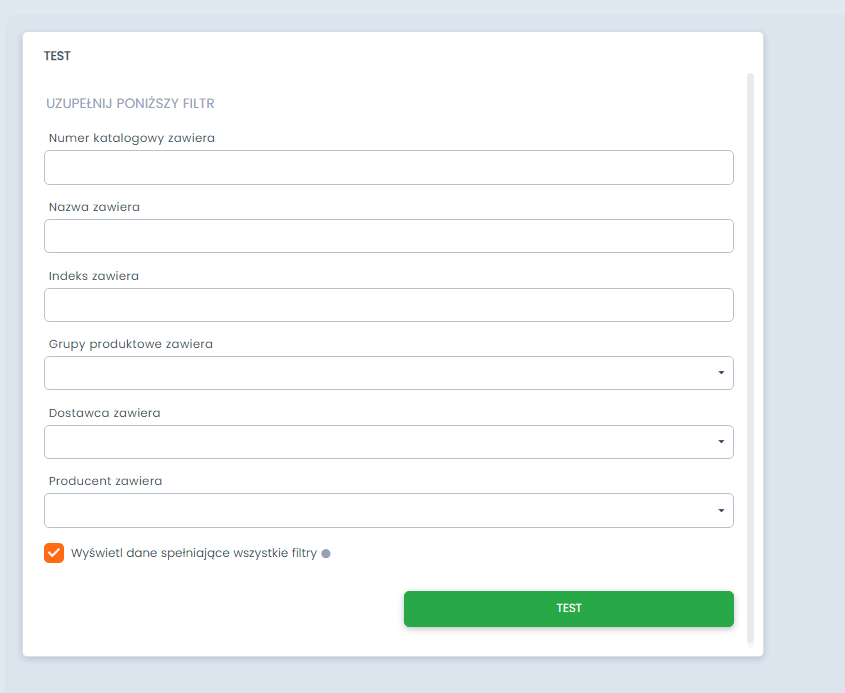
Task: Click the 'Producent zawiera' dropdown arrow
Action: click(x=721, y=511)
